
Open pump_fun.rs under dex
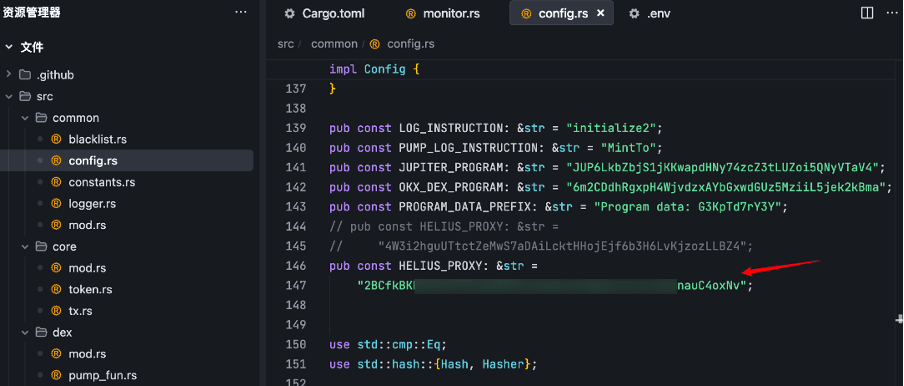[x=103, y=376]
